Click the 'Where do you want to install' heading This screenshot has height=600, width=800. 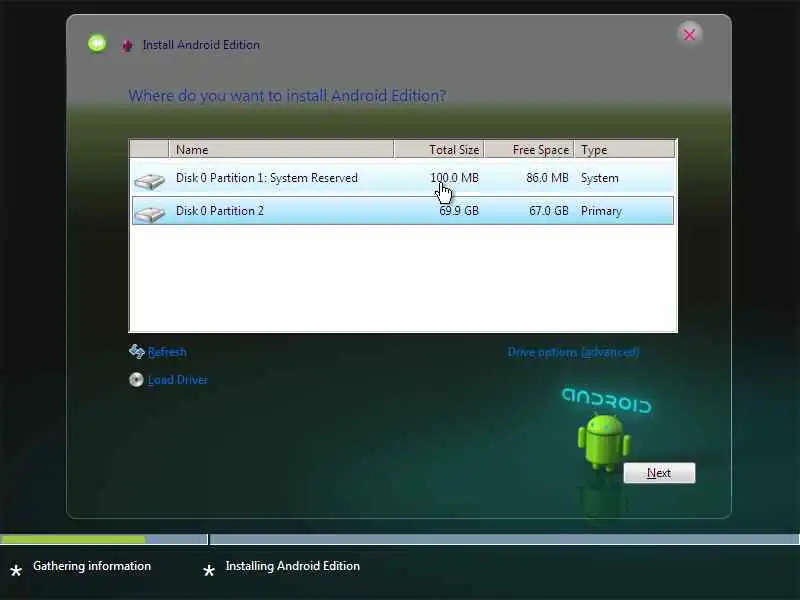287,95
